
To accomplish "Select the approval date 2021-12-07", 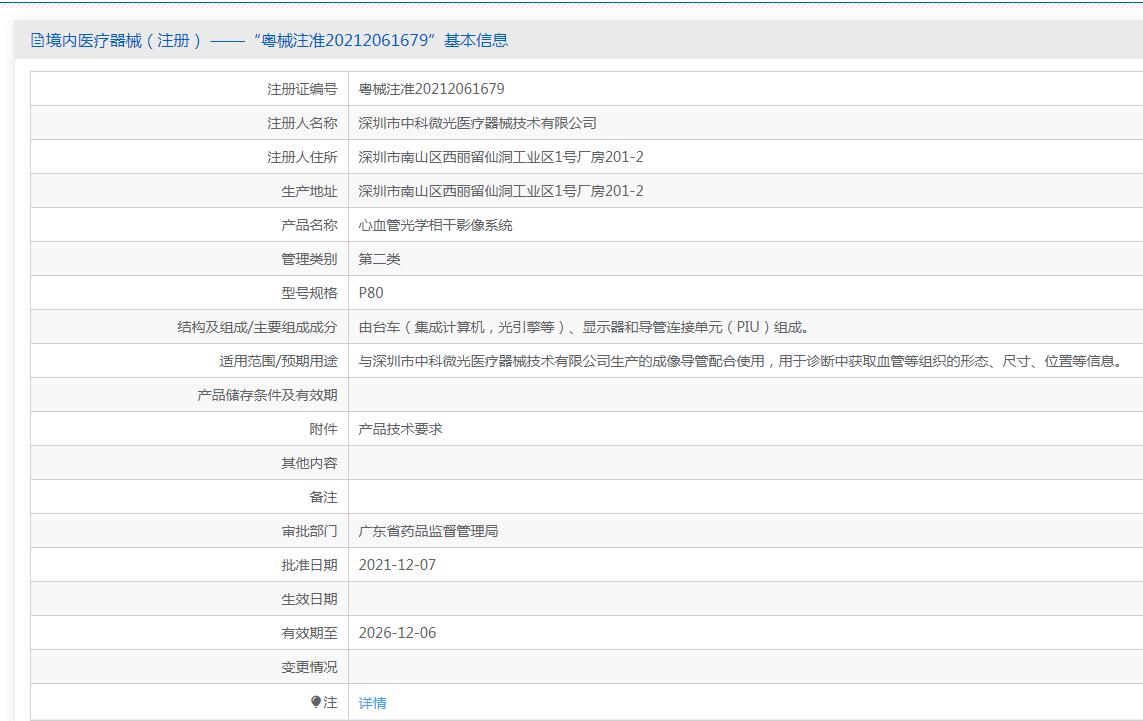I will tap(397, 565).
